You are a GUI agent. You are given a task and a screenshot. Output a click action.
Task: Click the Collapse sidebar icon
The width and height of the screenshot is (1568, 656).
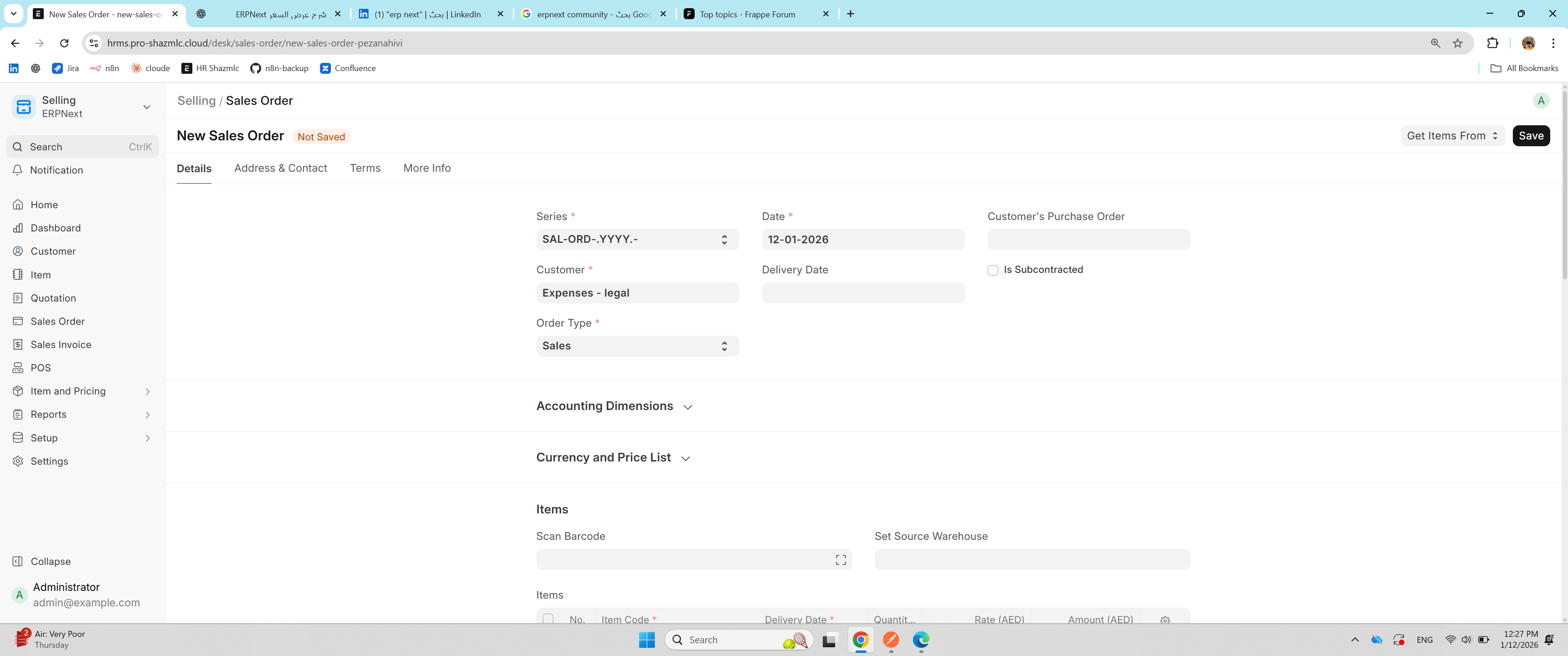tap(18, 561)
